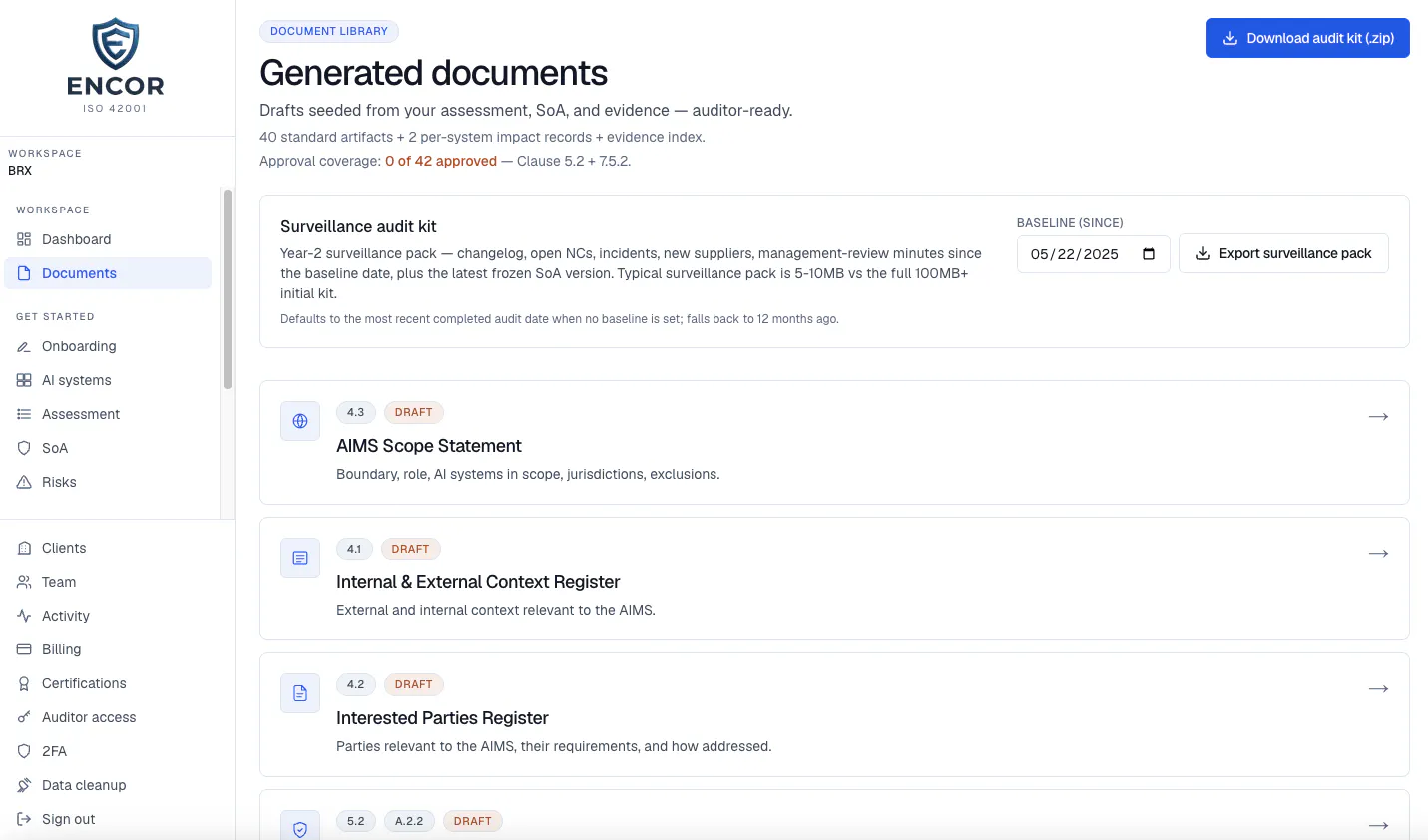Click the Data cleanup broom icon
Screen dimensions: 1428x840
(24, 785)
